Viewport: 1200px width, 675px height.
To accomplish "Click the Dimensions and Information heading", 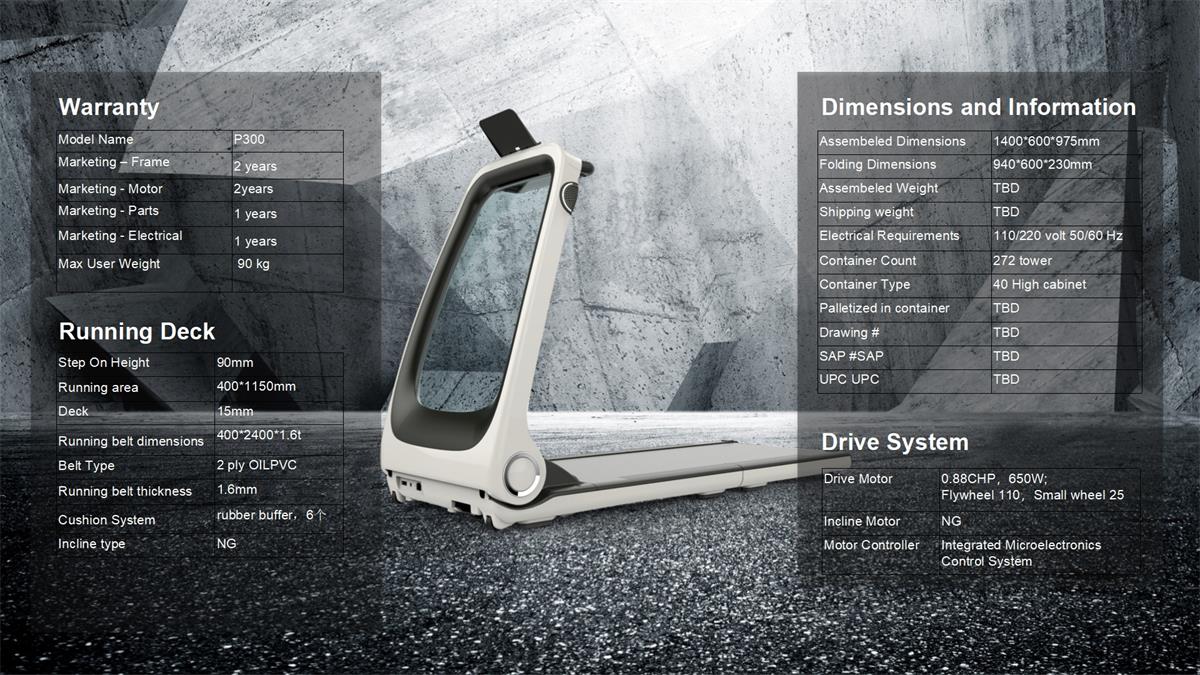I will tap(978, 107).
